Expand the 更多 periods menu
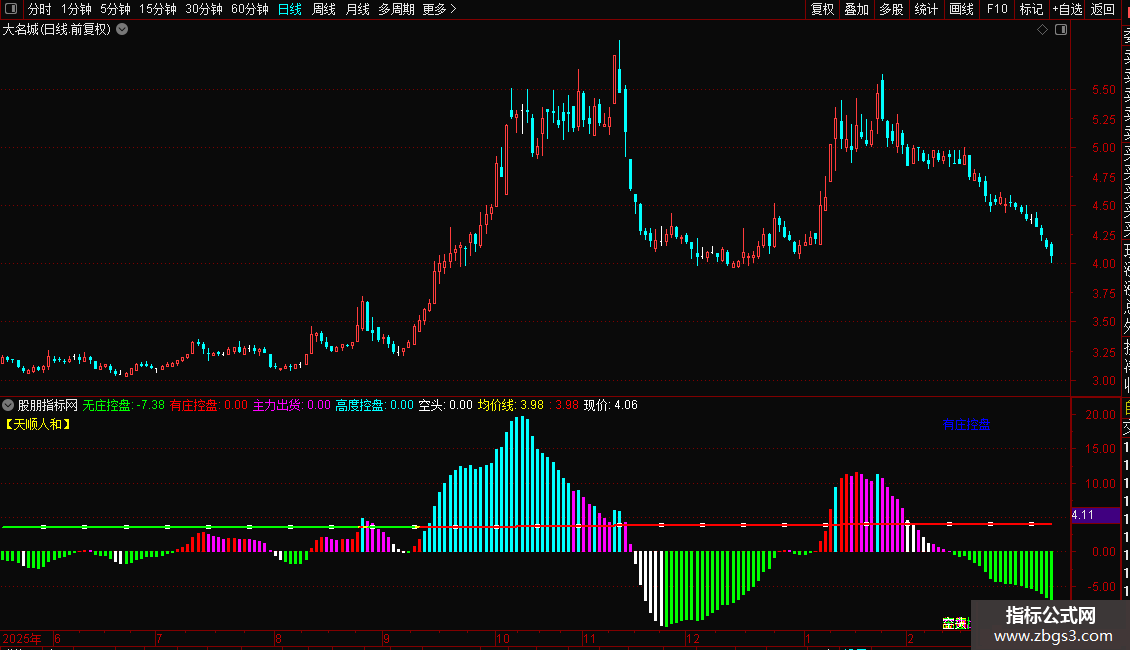This screenshot has width=1130, height=650. click(439, 9)
